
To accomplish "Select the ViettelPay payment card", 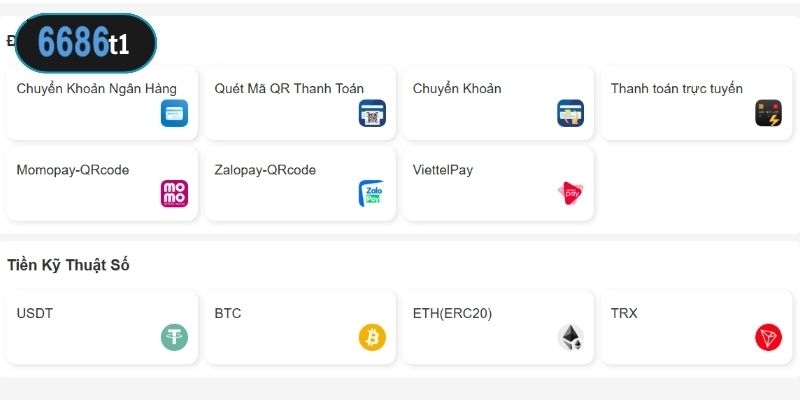I will (x=498, y=184).
